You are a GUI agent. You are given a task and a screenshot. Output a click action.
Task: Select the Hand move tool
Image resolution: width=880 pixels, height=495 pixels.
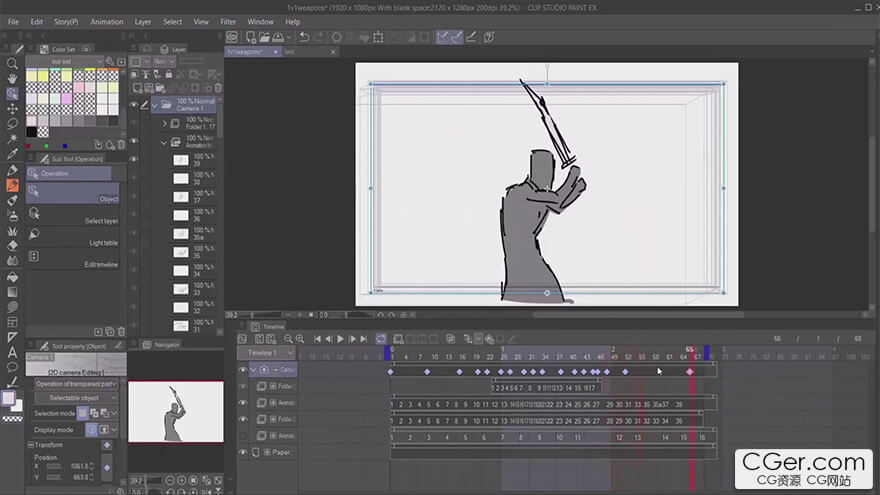[12, 78]
